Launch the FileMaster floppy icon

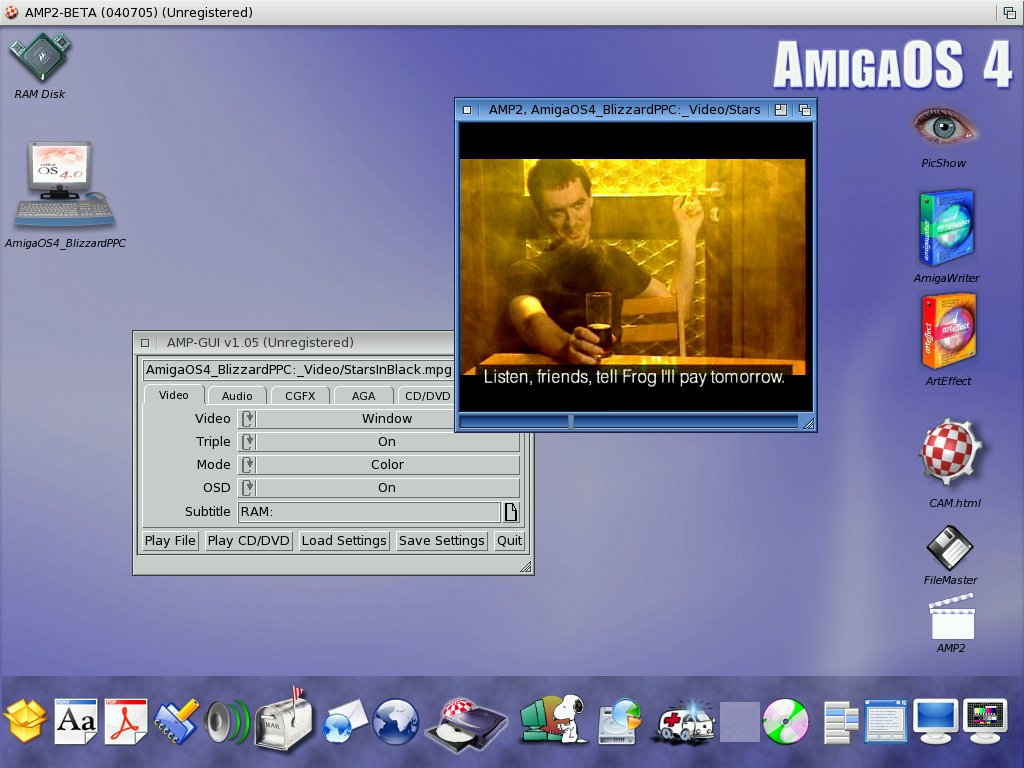pos(950,548)
